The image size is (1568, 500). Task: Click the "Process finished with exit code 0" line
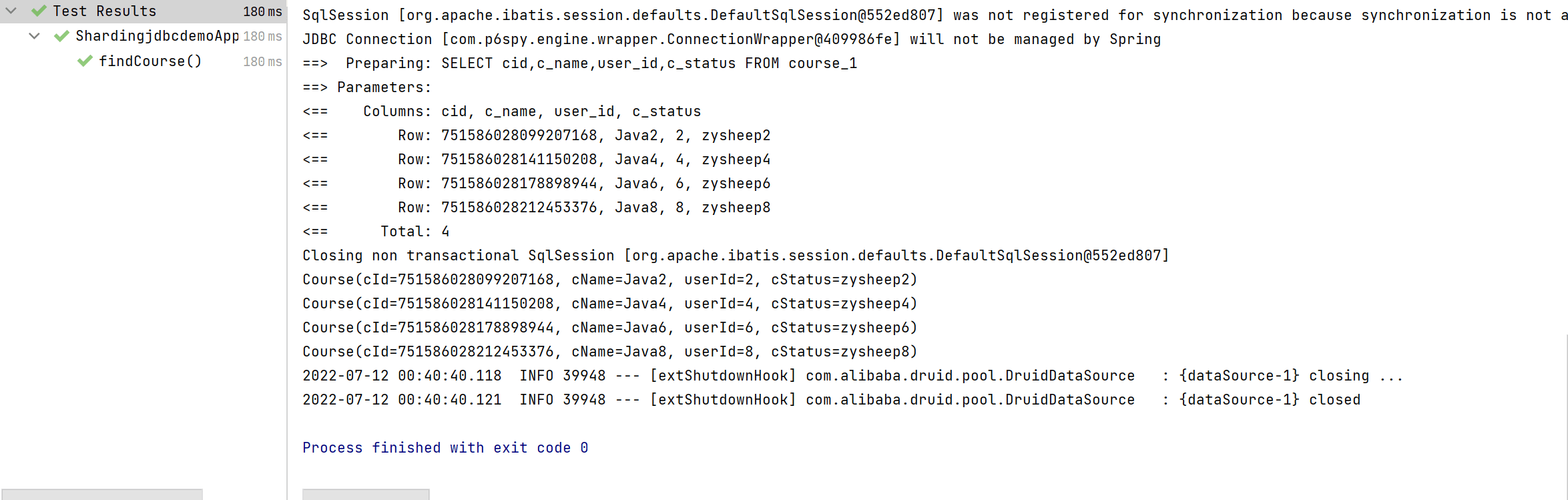pos(445,448)
